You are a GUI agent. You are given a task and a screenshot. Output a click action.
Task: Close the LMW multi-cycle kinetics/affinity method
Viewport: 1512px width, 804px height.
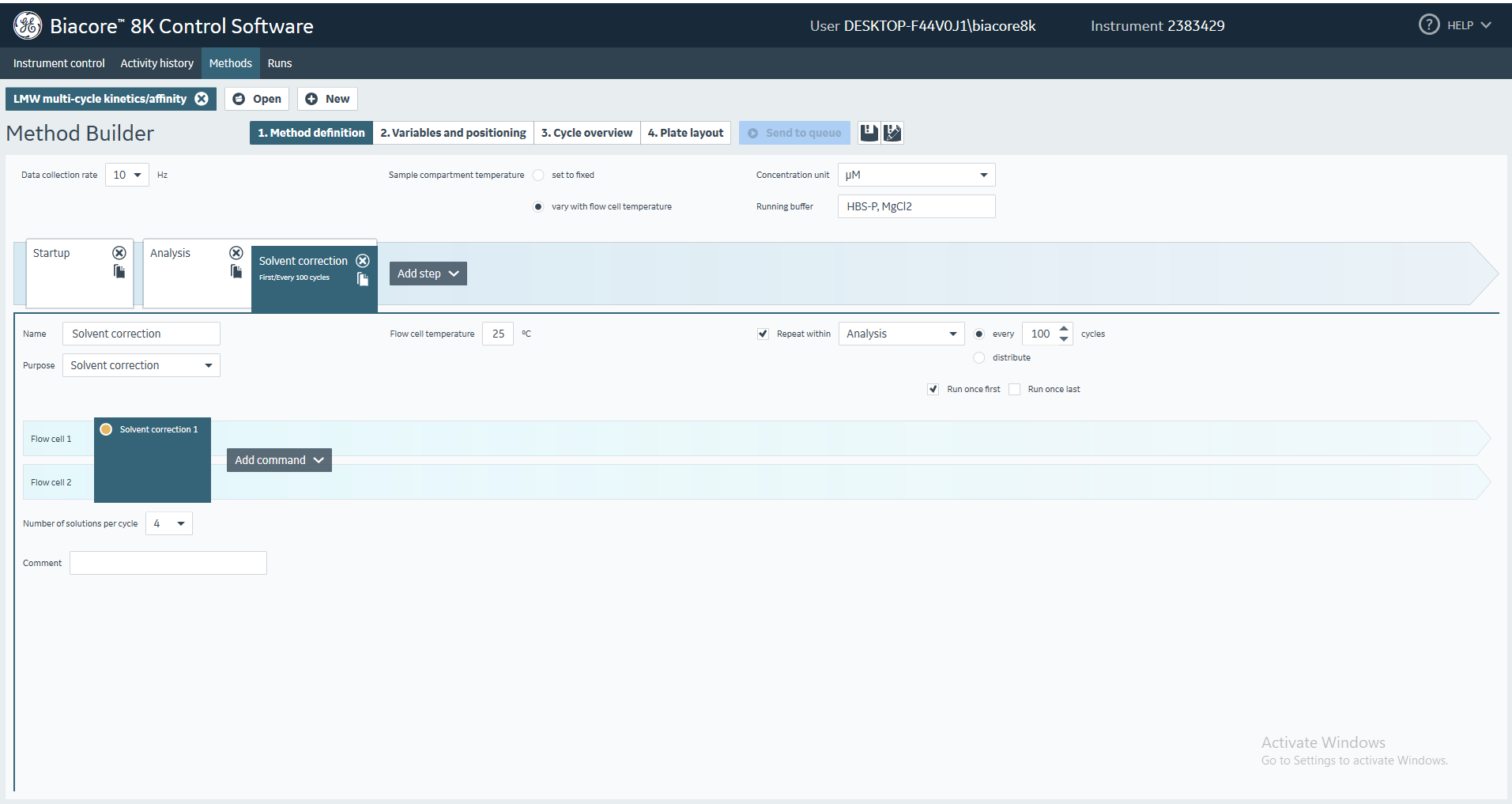[202, 99]
